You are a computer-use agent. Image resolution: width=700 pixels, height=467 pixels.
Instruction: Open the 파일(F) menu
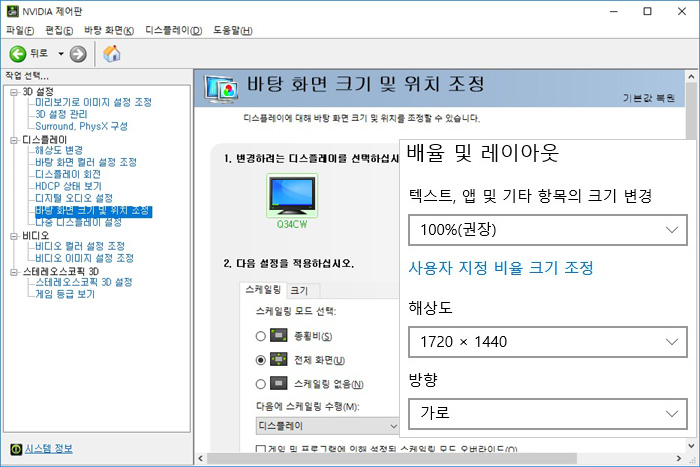(x=20, y=30)
